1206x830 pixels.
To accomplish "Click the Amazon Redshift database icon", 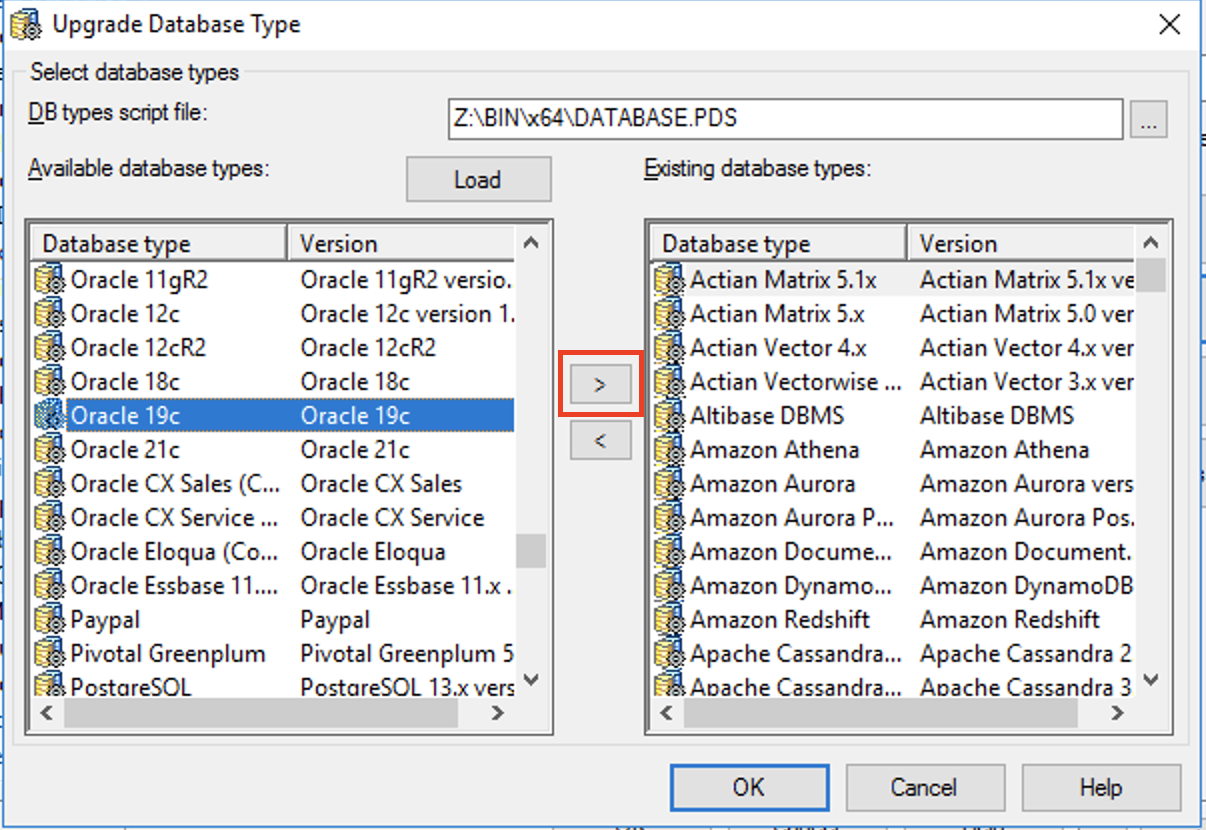I will point(668,619).
